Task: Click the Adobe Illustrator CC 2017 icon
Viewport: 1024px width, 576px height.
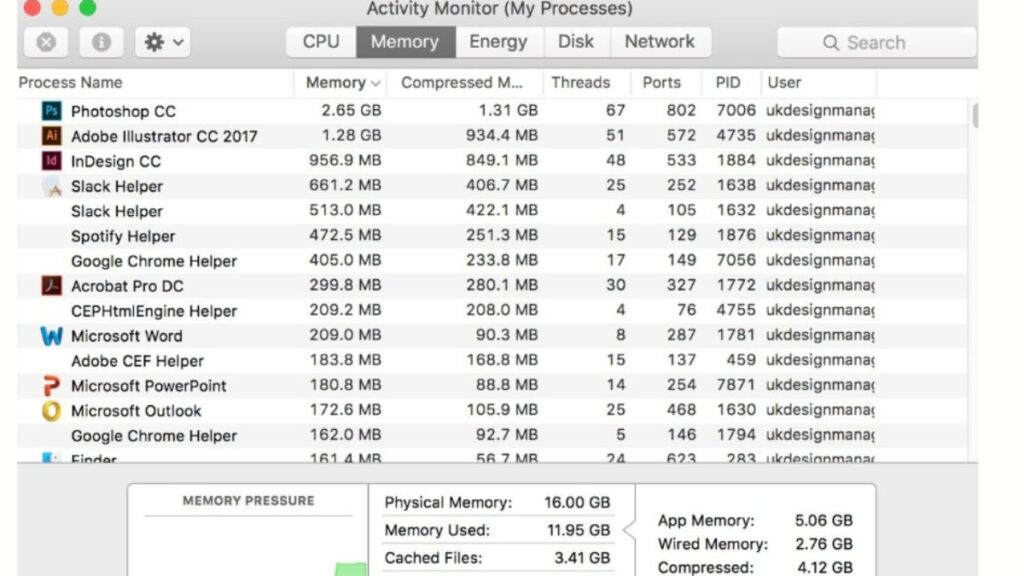Action: (52, 135)
